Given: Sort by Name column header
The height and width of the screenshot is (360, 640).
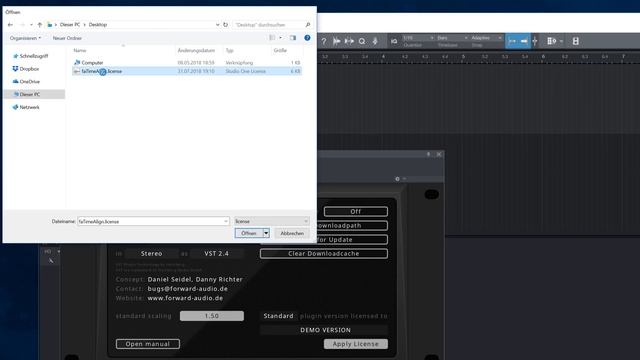Looking at the screenshot, I should coord(80,50).
